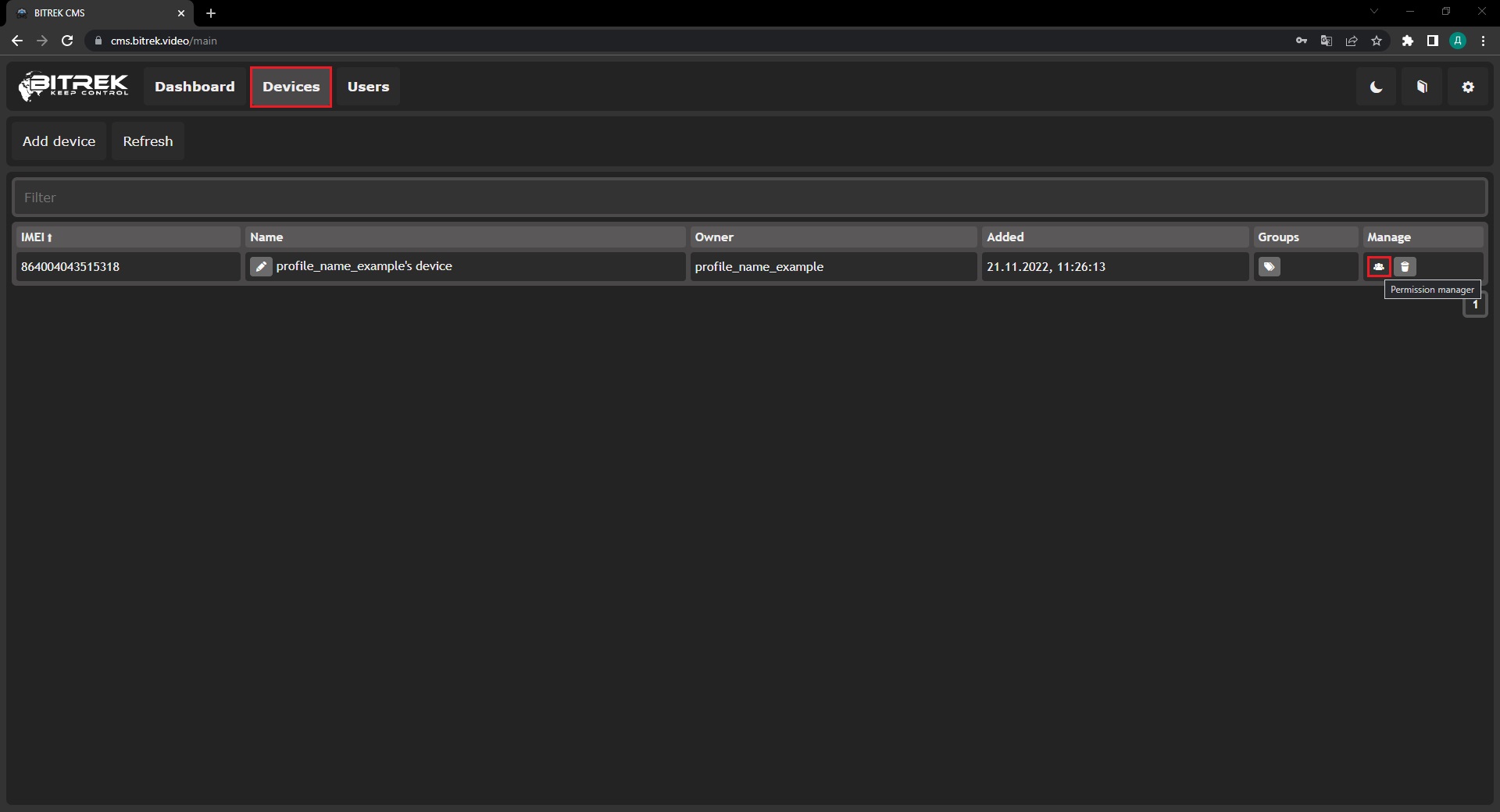Sort devices by the Added column header

coord(1005,237)
